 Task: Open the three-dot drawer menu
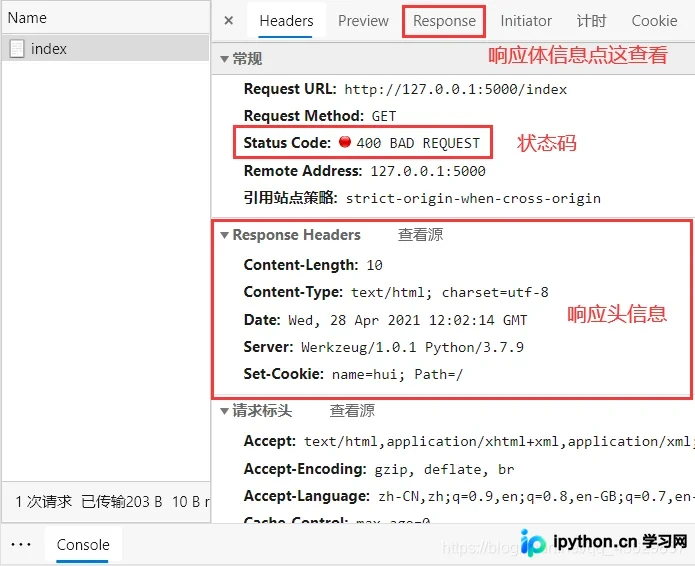(x=21, y=544)
